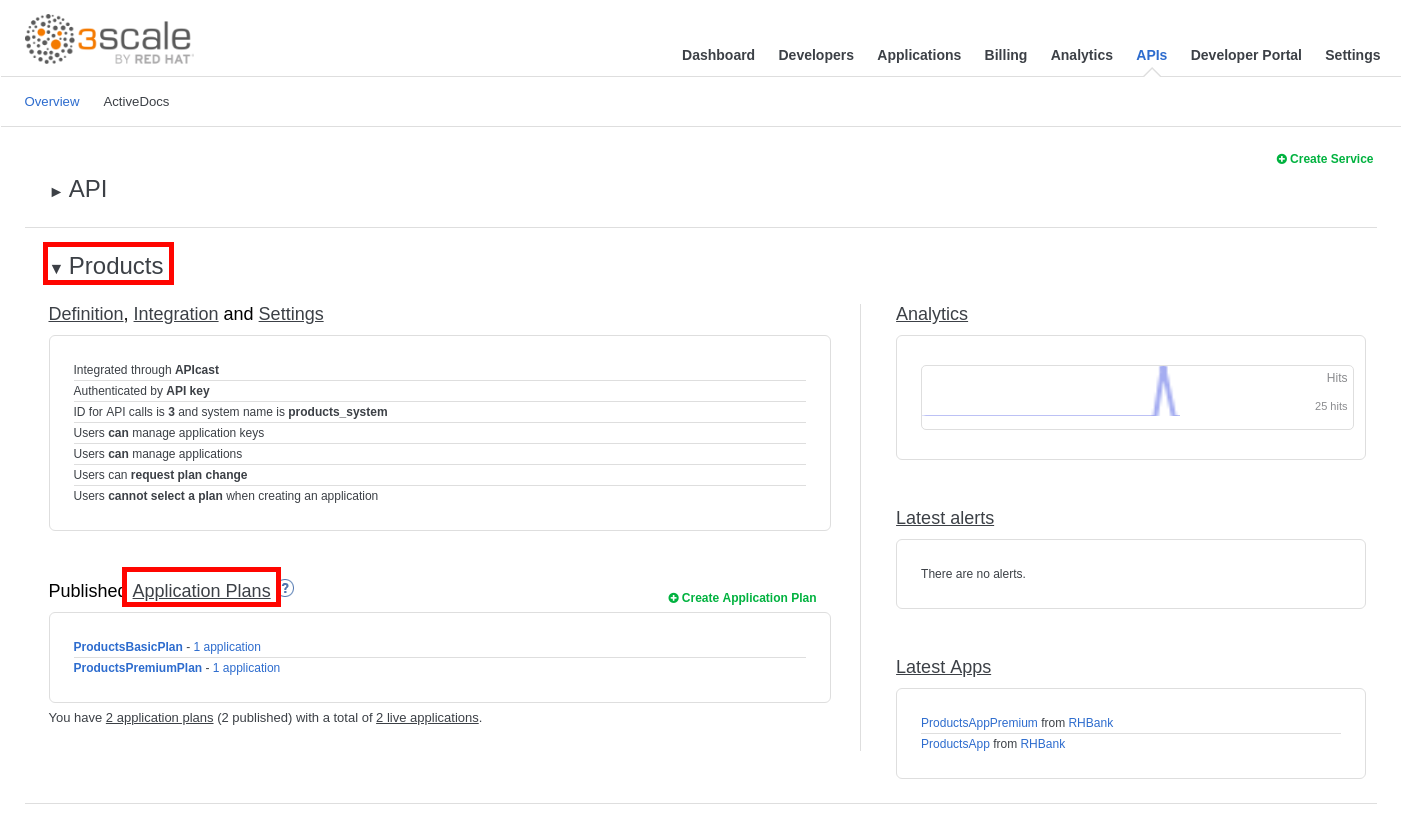Open the ProductsPremiumPlan plan
Image resolution: width=1427 pixels, height=819 pixels.
tap(137, 668)
